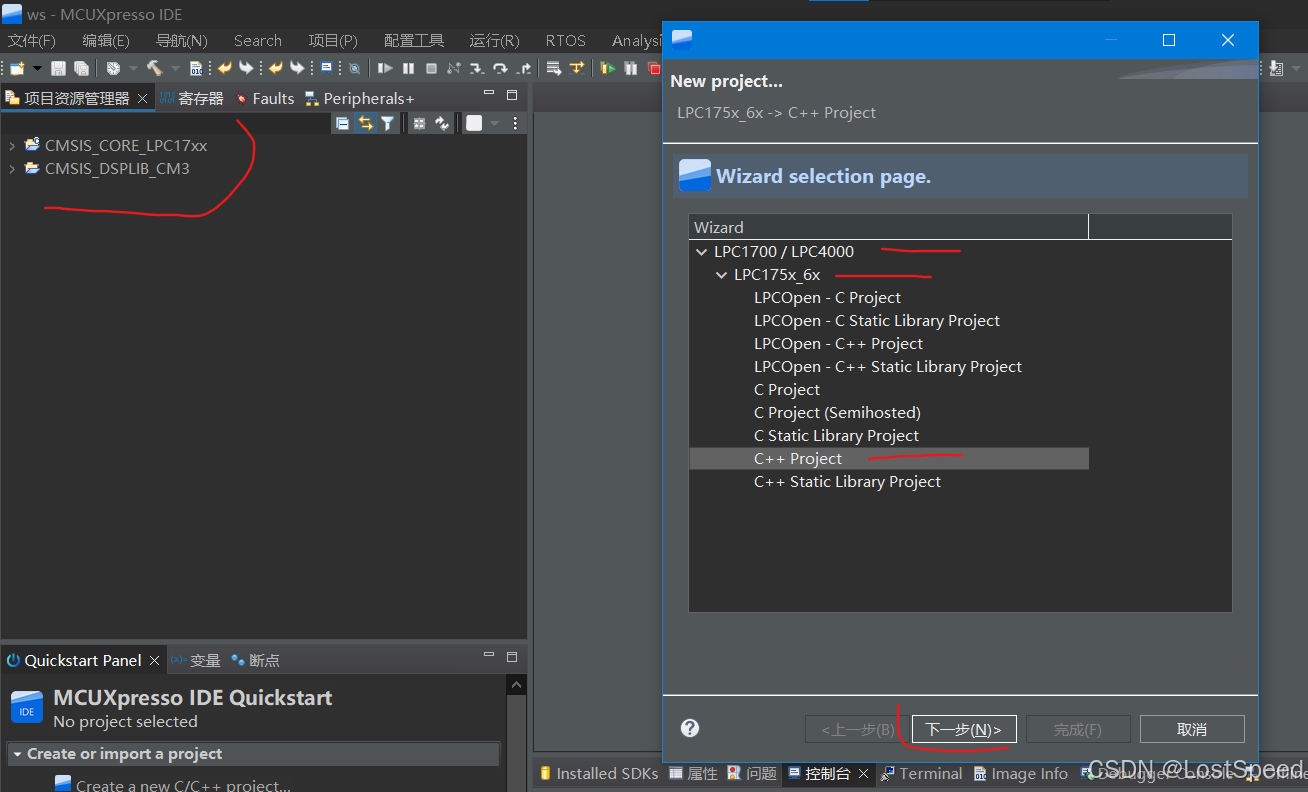Close the Quickstart Panel tab

point(155,660)
